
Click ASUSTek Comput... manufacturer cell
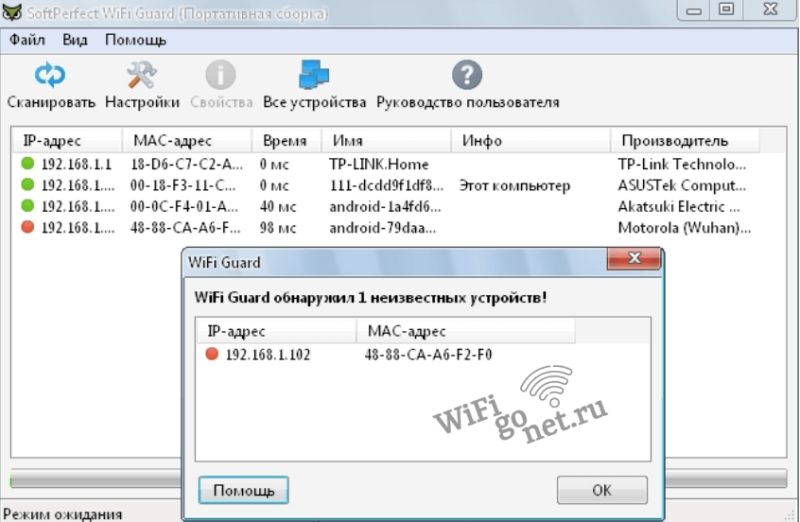coord(682,185)
